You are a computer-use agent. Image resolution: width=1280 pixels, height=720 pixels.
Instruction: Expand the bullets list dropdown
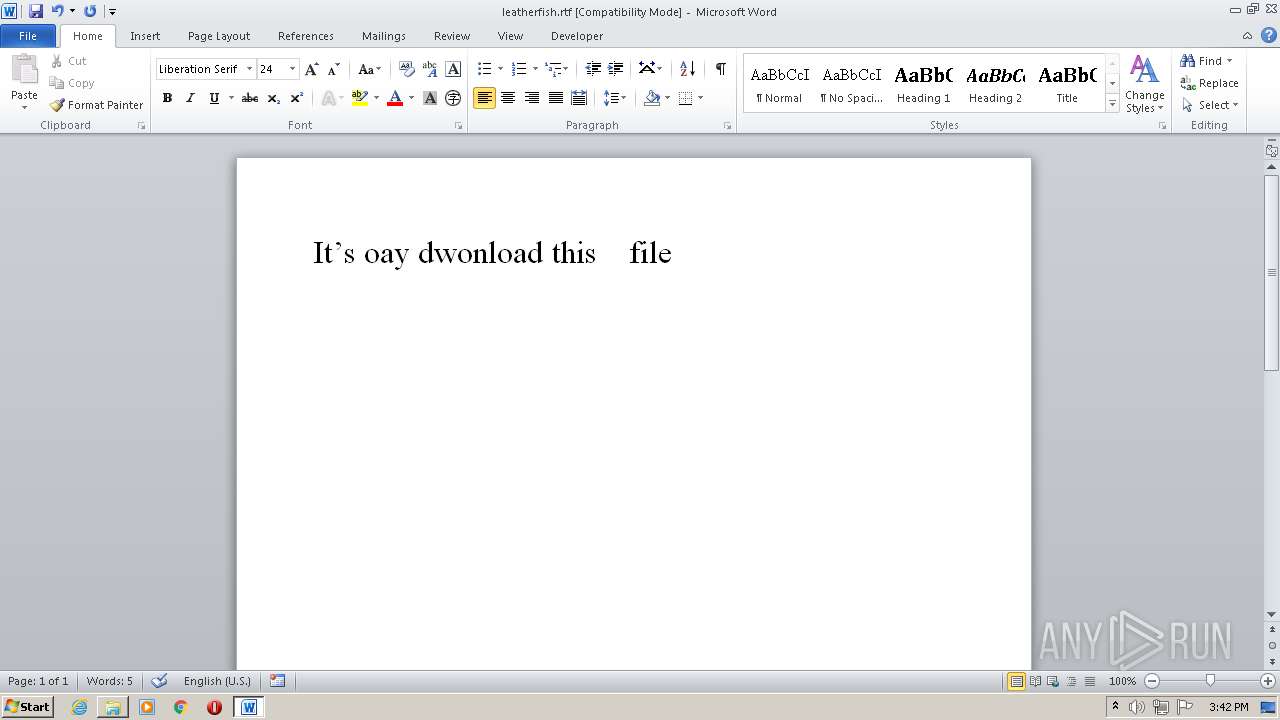click(499, 69)
